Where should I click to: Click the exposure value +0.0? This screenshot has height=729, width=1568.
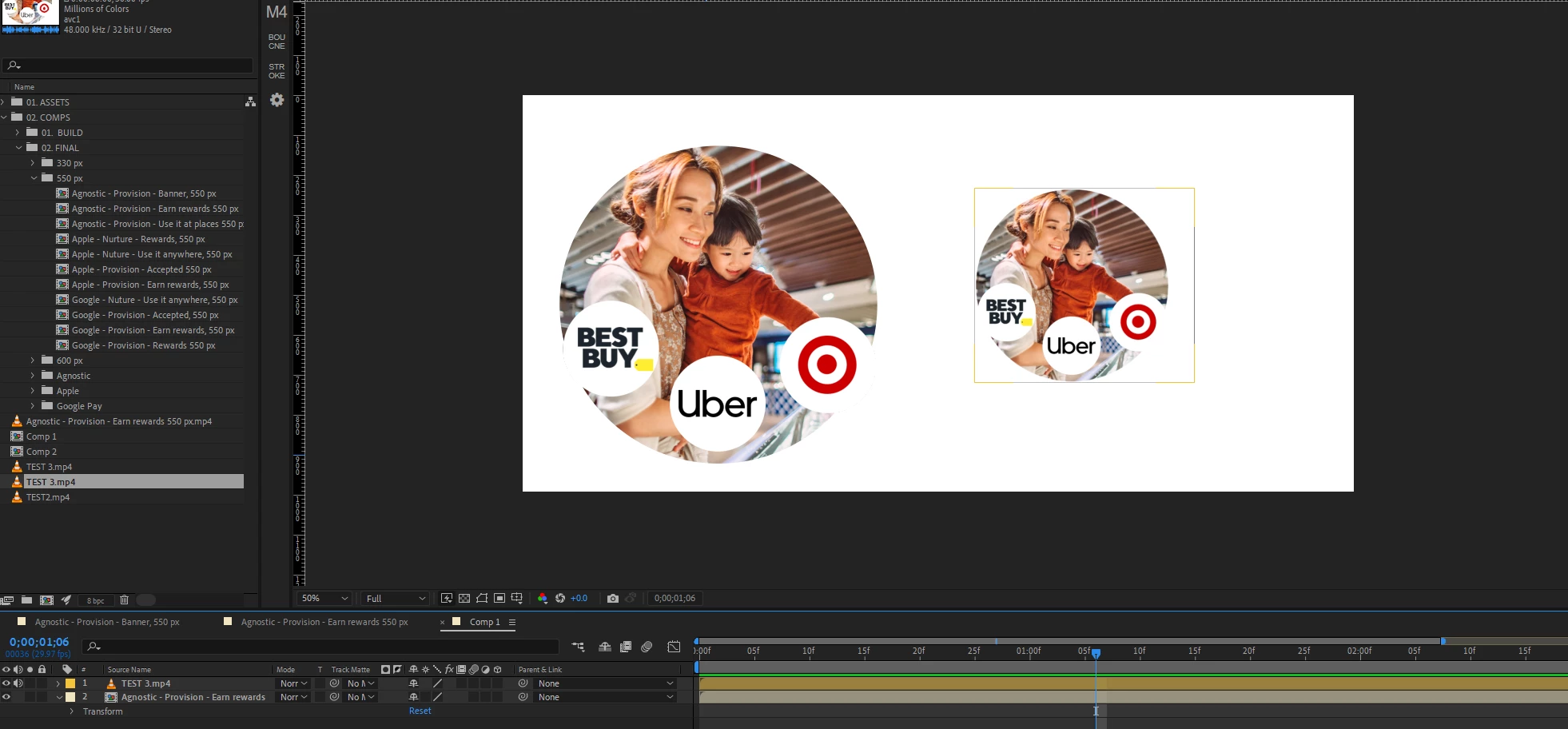579,599
